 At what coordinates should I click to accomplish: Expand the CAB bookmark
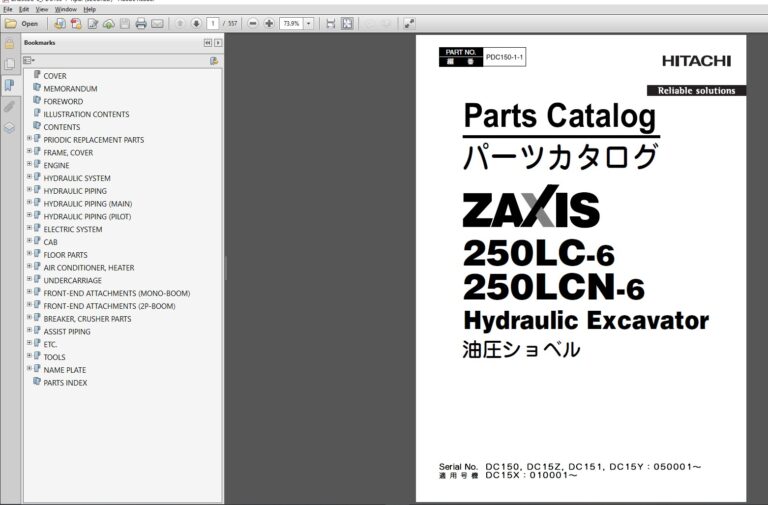[29, 240]
